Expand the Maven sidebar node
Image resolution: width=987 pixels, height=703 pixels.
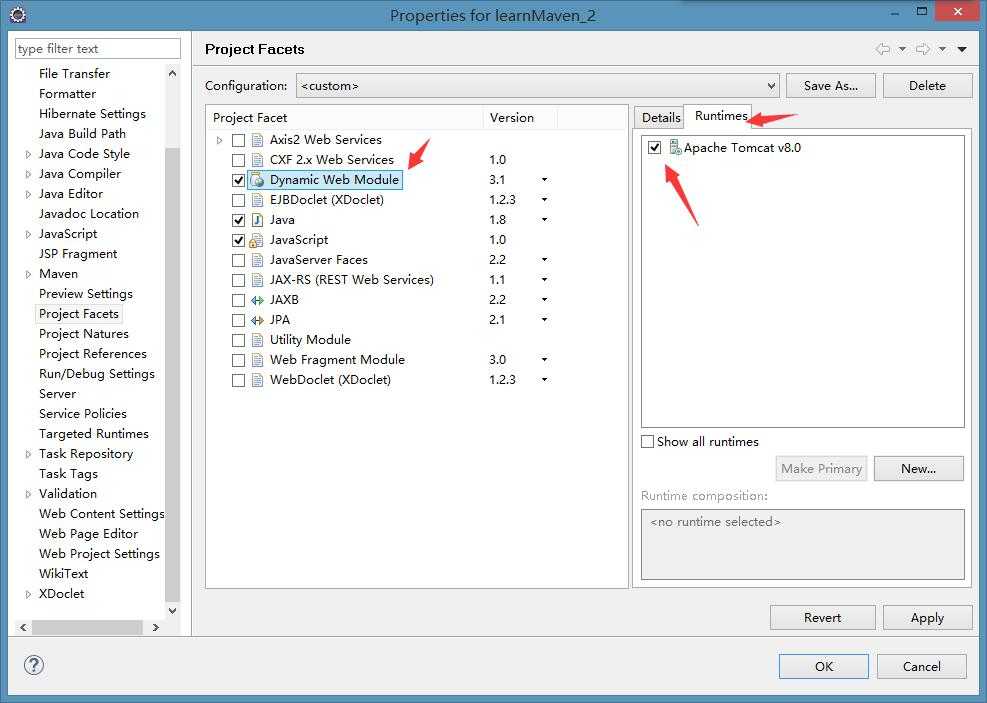pyautogui.click(x=28, y=274)
